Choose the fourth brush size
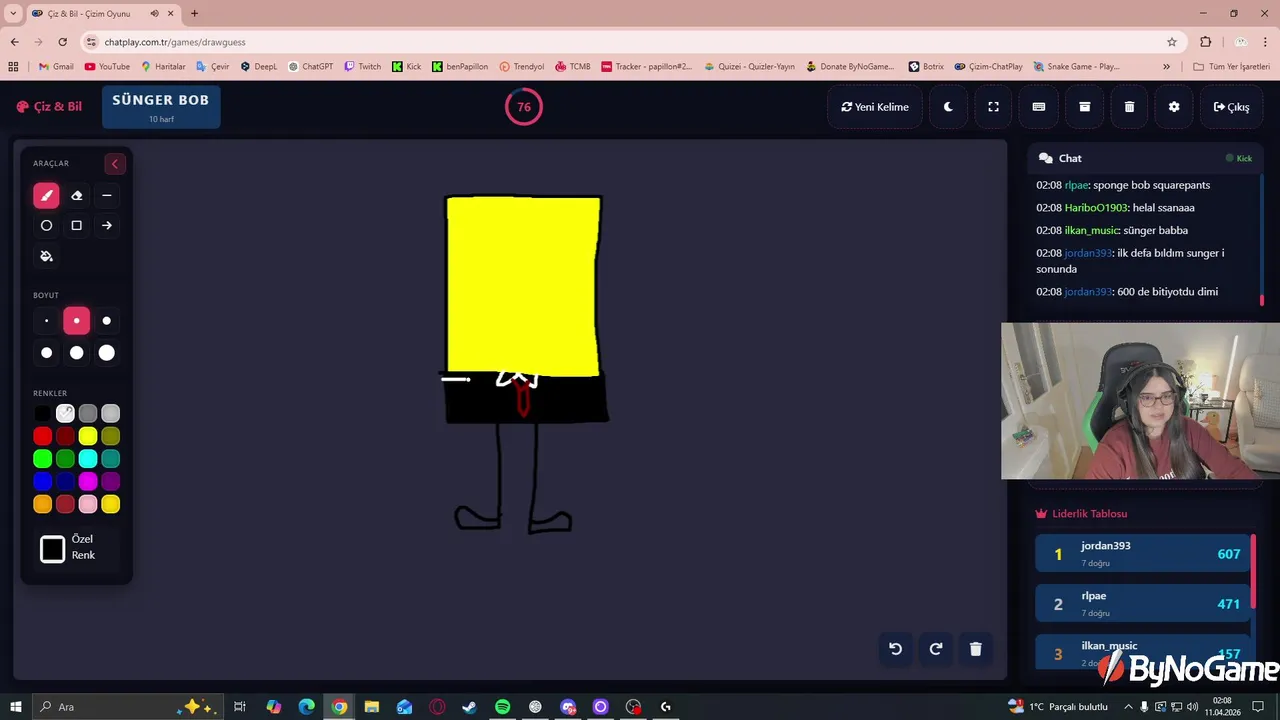The image size is (1280, 720). (46, 353)
